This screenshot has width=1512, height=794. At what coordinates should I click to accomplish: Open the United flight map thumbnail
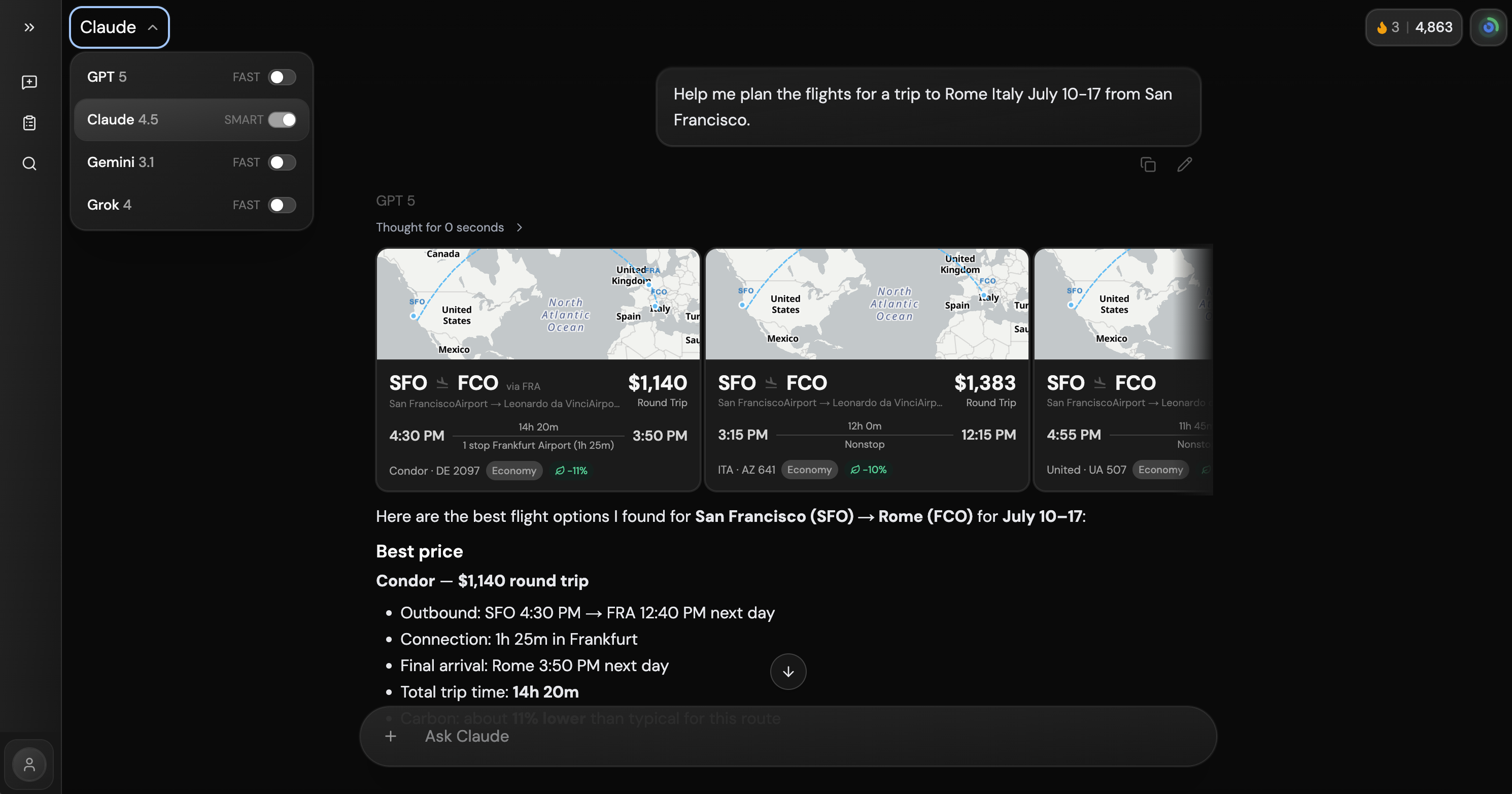pyautogui.click(x=1123, y=304)
